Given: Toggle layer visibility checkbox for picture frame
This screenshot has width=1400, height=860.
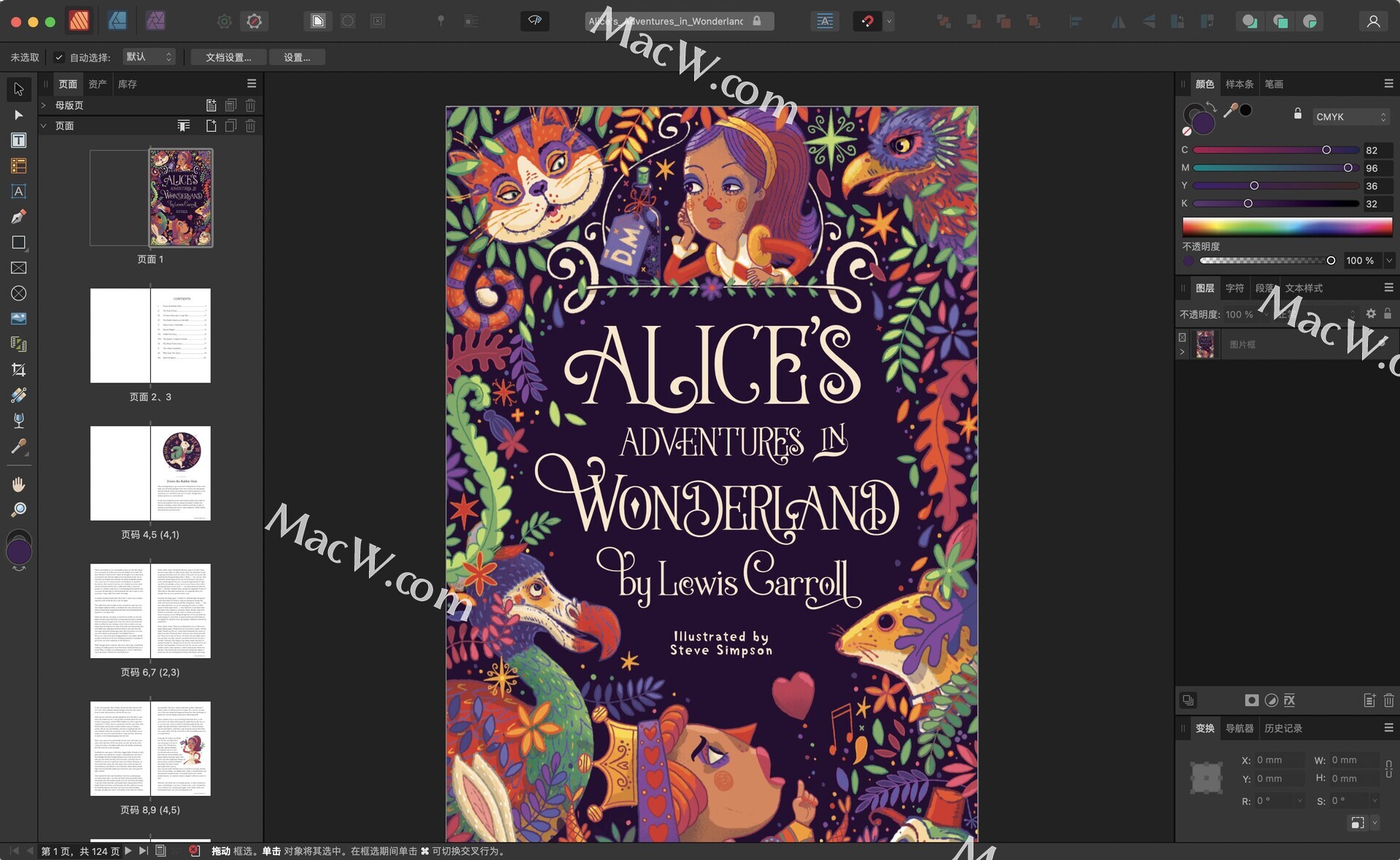Looking at the screenshot, I should pyautogui.click(x=1182, y=337).
